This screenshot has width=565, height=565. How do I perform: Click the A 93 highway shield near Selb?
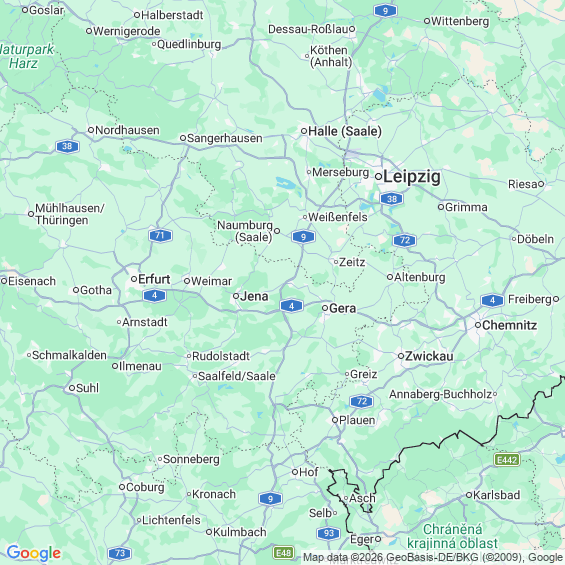point(329,533)
